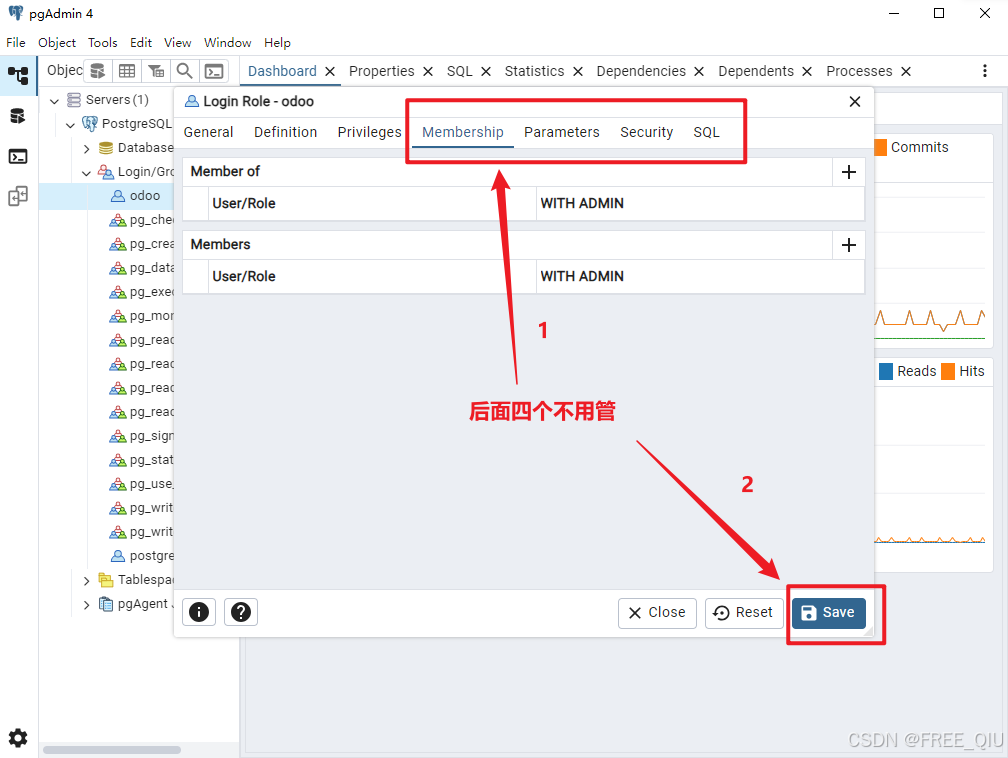Click the Commits orange legend swatch
This screenshot has height=758, width=1008.
click(x=881, y=147)
